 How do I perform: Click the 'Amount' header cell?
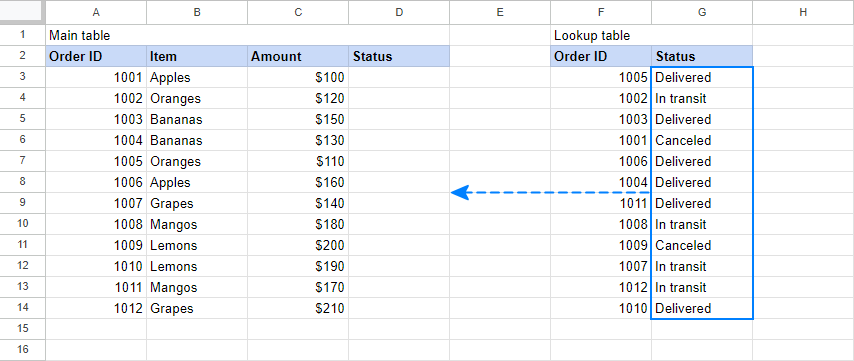(x=298, y=56)
